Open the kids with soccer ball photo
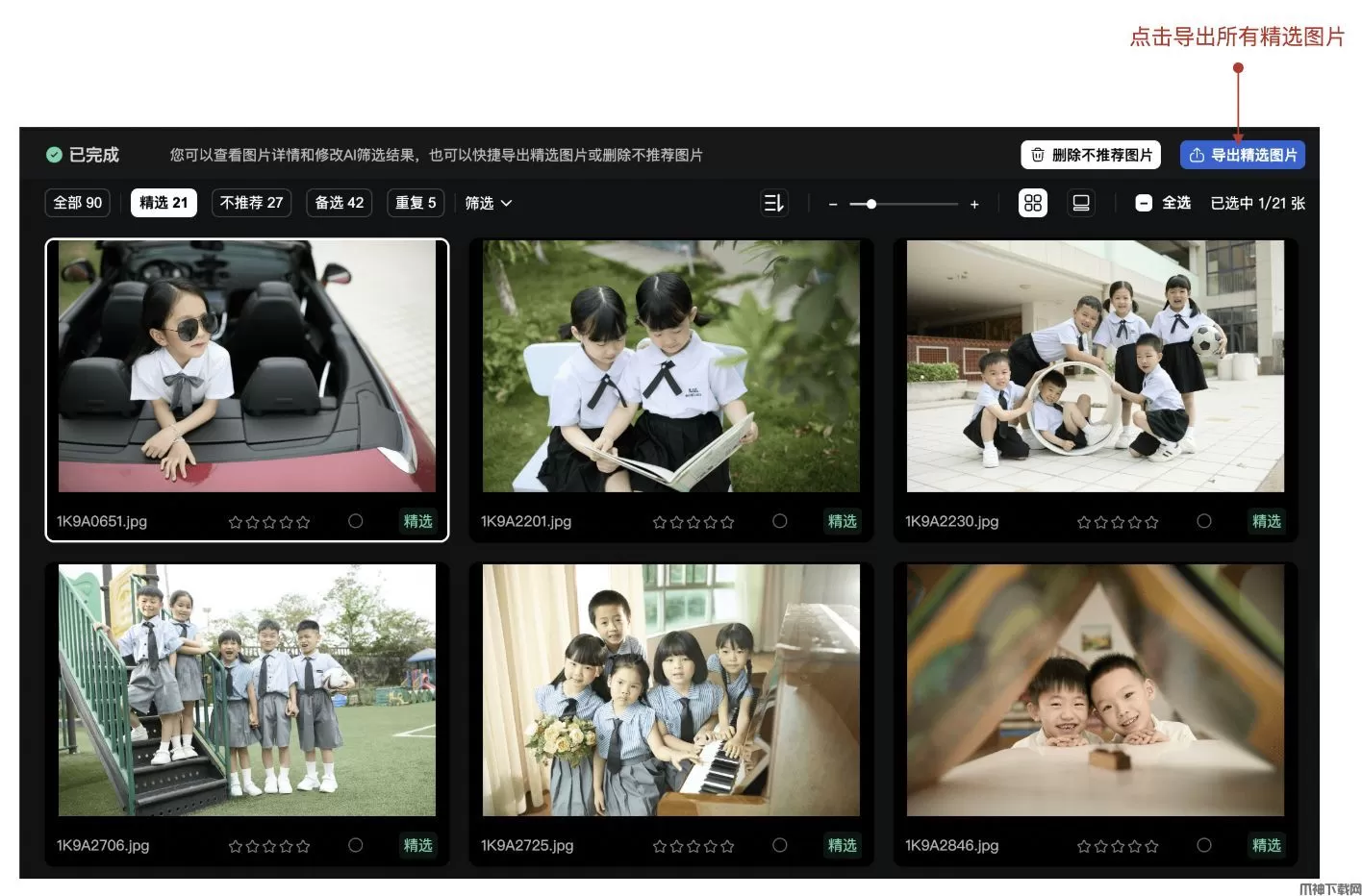This screenshot has height=896, width=1362. click(x=1096, y=366)
